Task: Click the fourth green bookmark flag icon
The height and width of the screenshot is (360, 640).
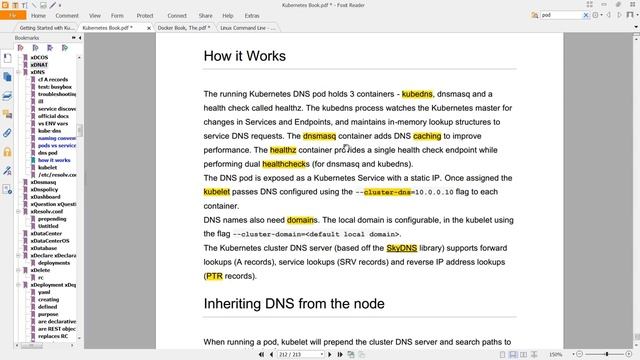Action: click(x=65, y=48)
